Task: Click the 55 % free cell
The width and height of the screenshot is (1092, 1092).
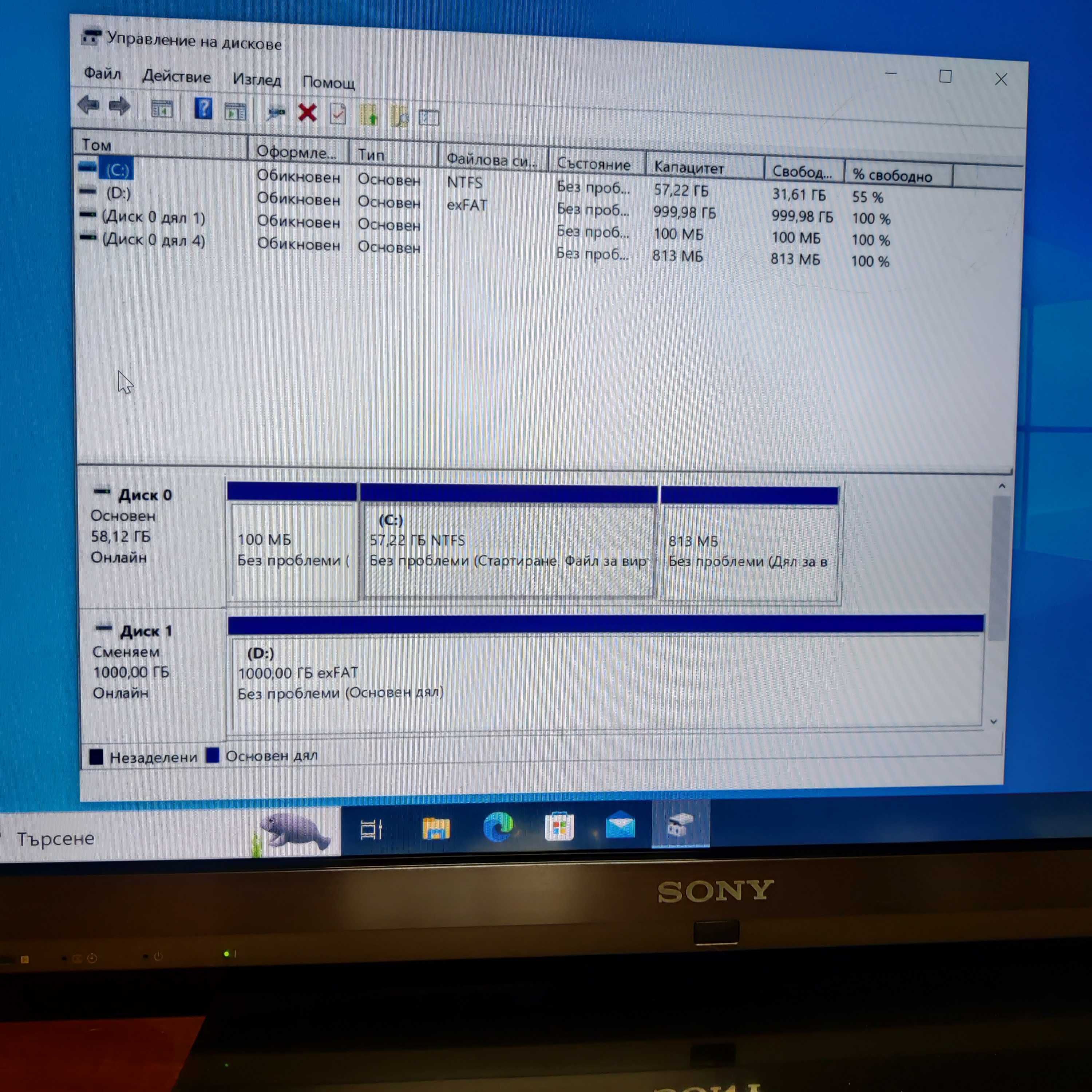Action: tap(868, 197)
